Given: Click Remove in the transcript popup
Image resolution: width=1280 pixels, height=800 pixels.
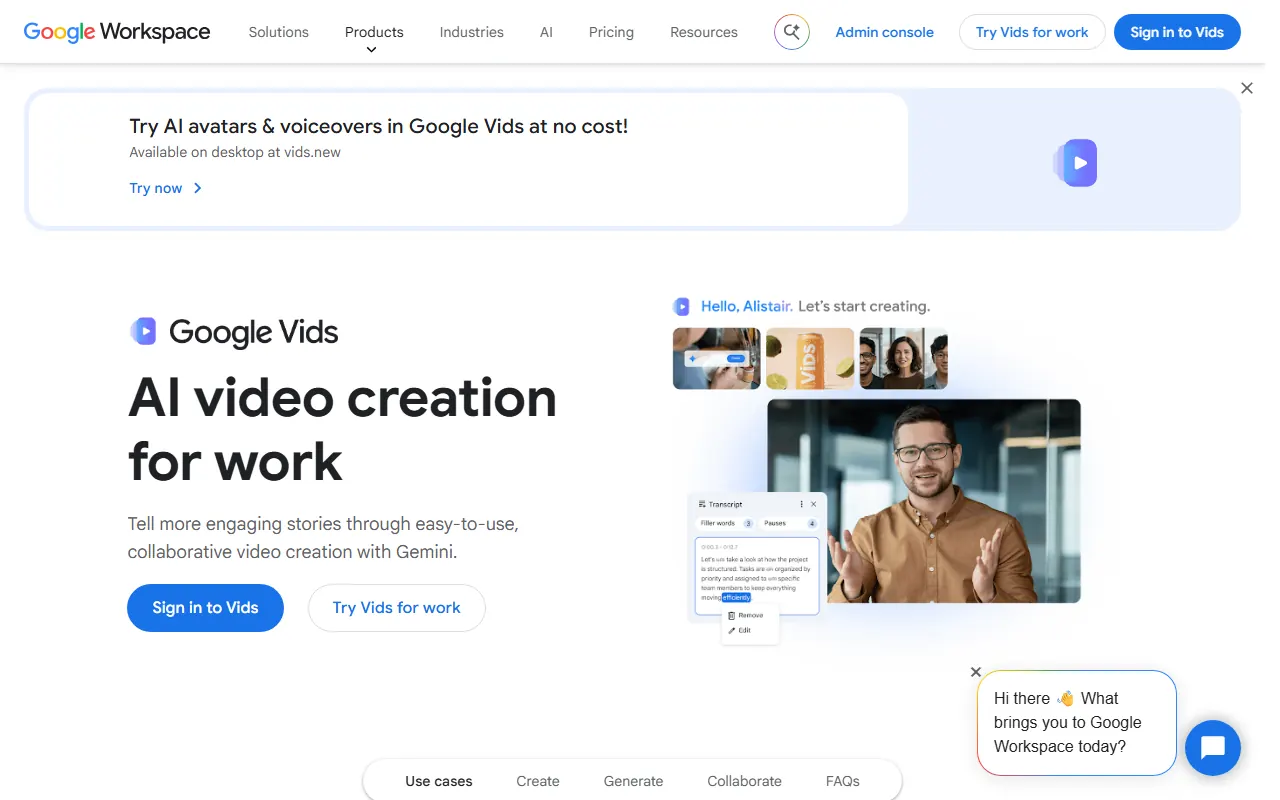Looking at the screenshot, I should tap(746, 615).
